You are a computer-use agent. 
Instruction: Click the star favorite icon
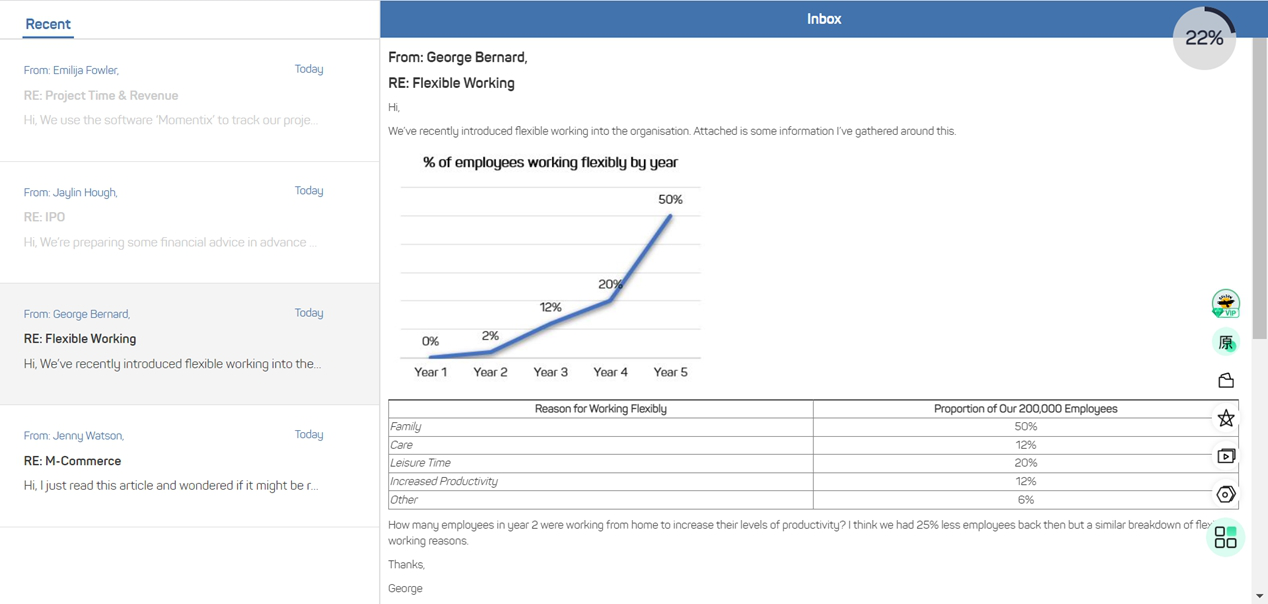(x=1225, y=418)
